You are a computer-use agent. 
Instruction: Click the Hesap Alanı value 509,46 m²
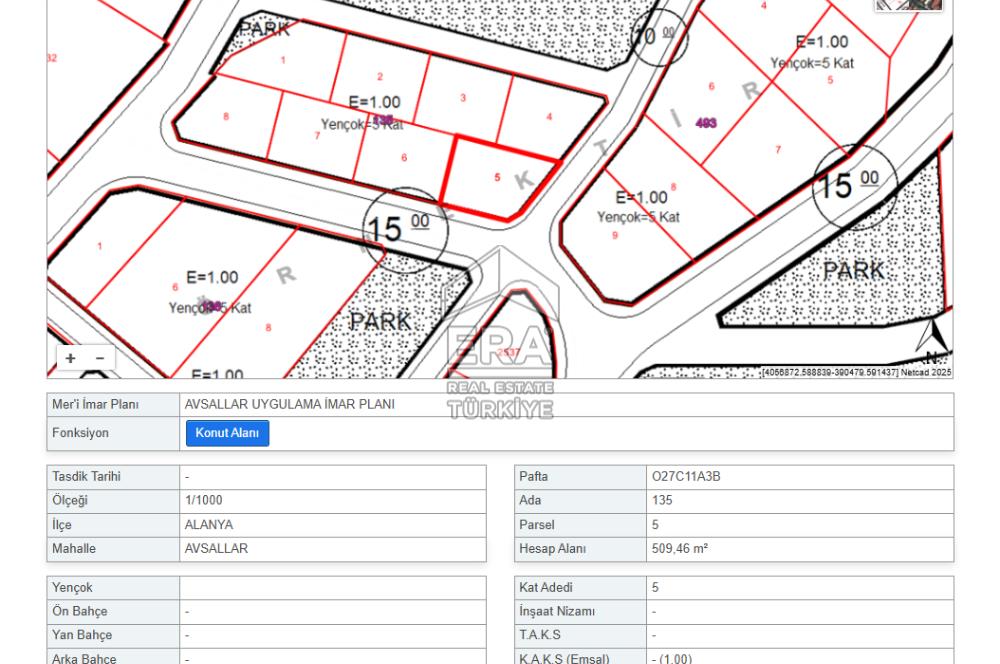[x=680, y=549]
